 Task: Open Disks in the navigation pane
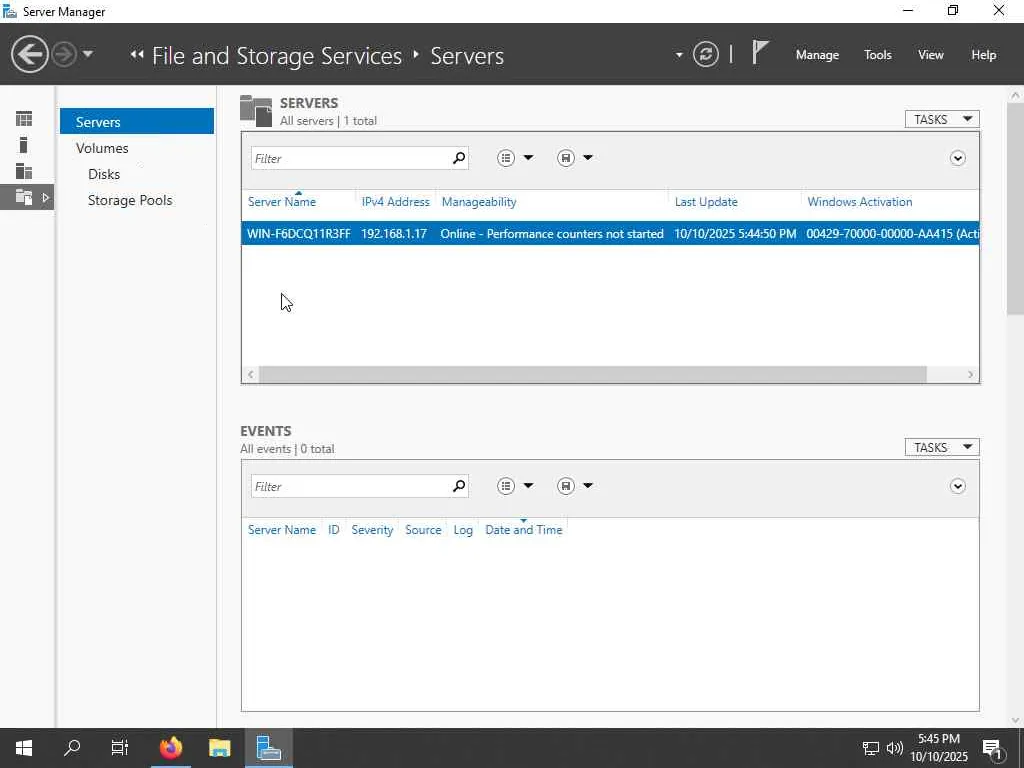click(104, 174)
